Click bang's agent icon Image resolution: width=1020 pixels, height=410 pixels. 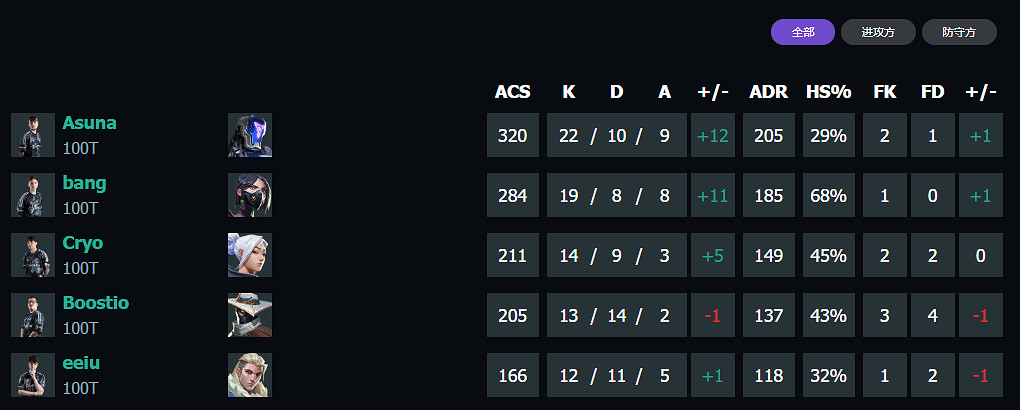[250, 195]
